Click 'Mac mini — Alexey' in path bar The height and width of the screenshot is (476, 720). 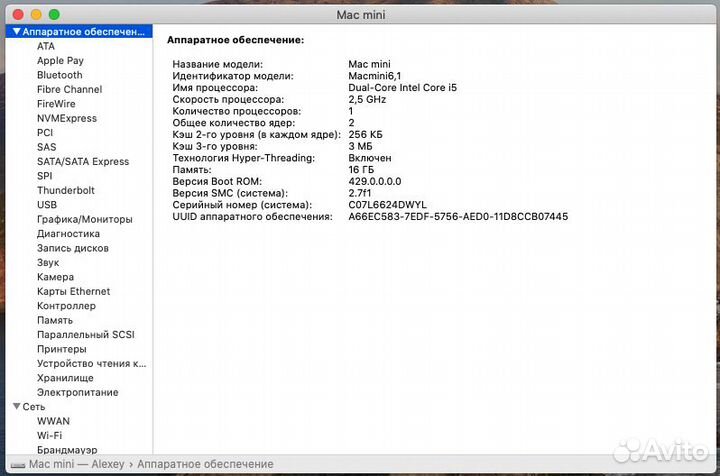point(76,464)
